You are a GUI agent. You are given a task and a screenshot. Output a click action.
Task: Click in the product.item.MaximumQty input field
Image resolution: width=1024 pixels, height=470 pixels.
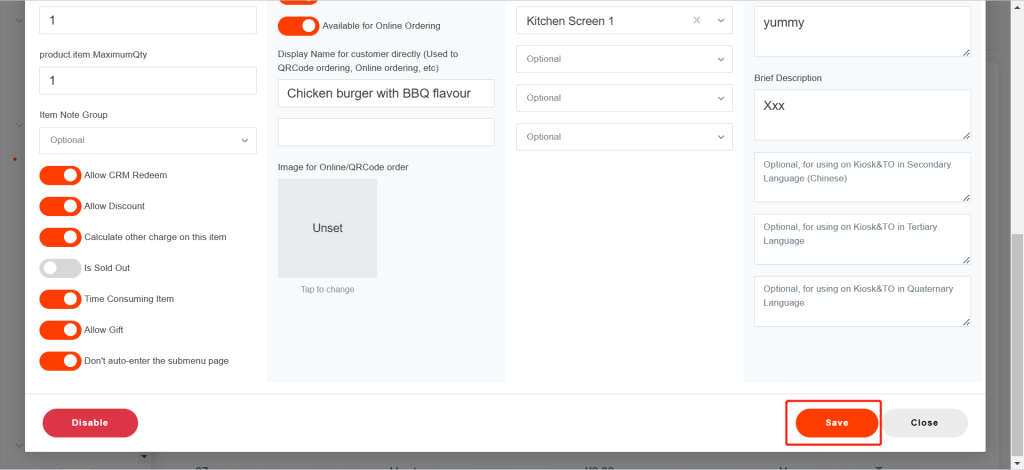click(x=147, y=81)
